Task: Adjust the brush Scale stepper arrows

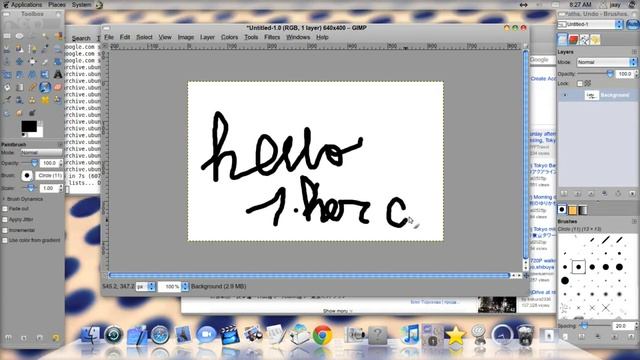Action: pyautogui.click(x=61, y=188)
